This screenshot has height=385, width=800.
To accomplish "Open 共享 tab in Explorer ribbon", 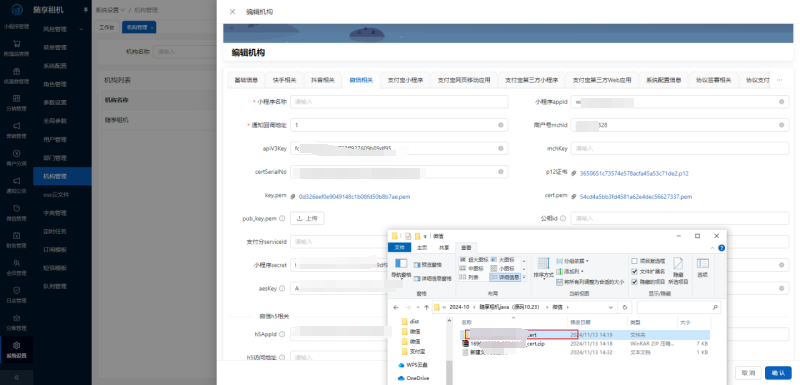I will pyautogui.click(x=444, y=247).
